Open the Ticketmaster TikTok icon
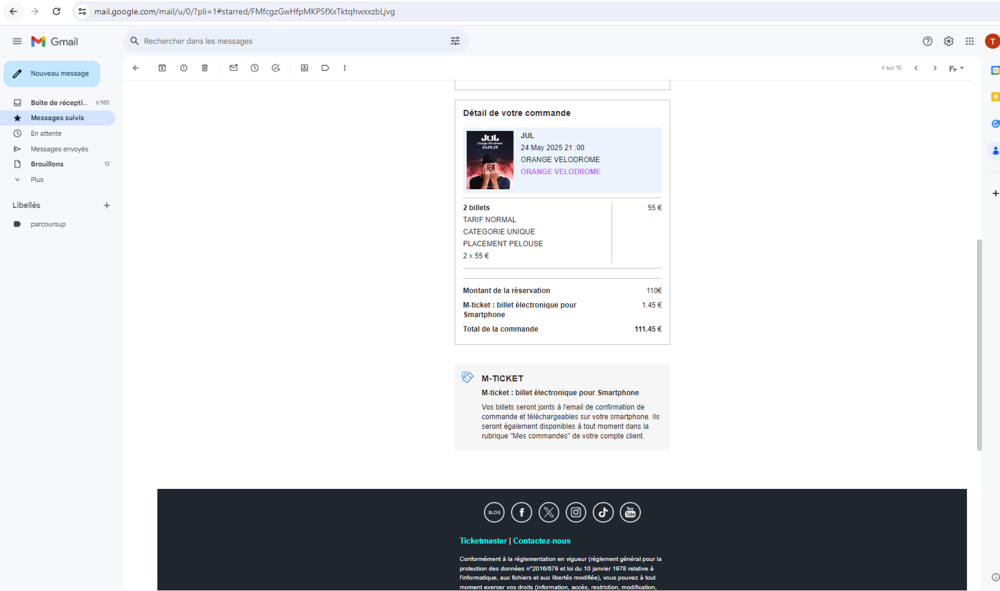1000x591 pixels. pyautogui.click(x=603, y=512)
